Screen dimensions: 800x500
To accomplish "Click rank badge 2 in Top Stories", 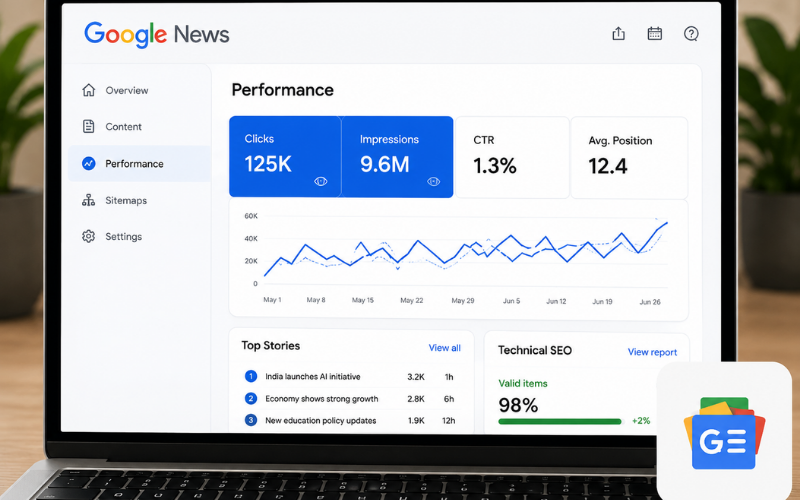I will (251, 398).
